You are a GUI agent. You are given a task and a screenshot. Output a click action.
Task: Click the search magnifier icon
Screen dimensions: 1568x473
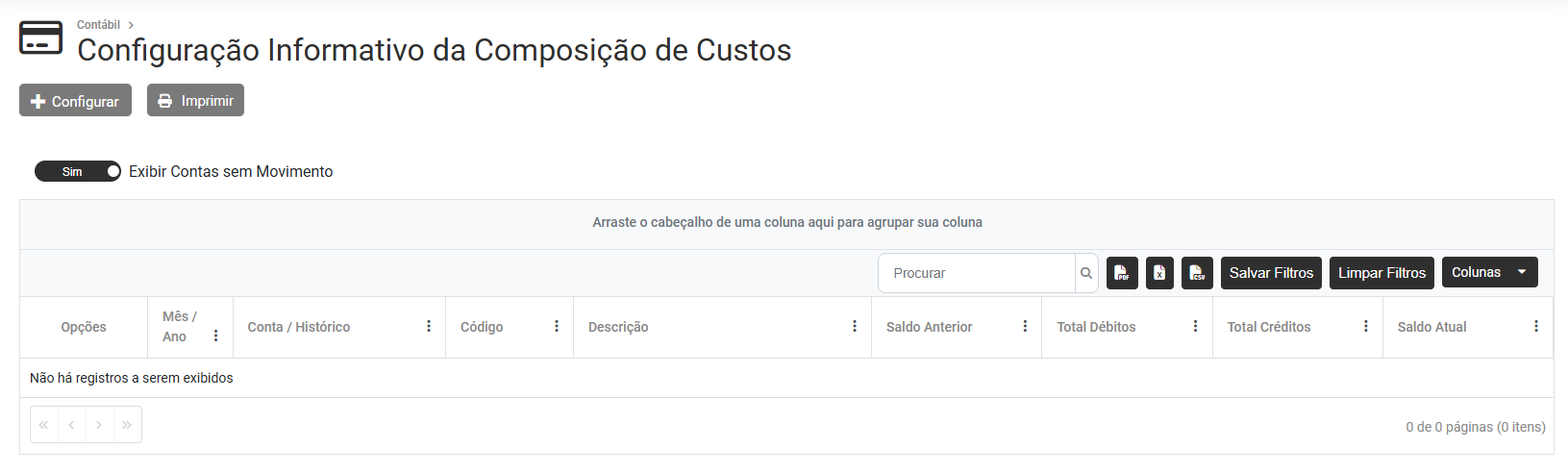[x=1086, y=273]
